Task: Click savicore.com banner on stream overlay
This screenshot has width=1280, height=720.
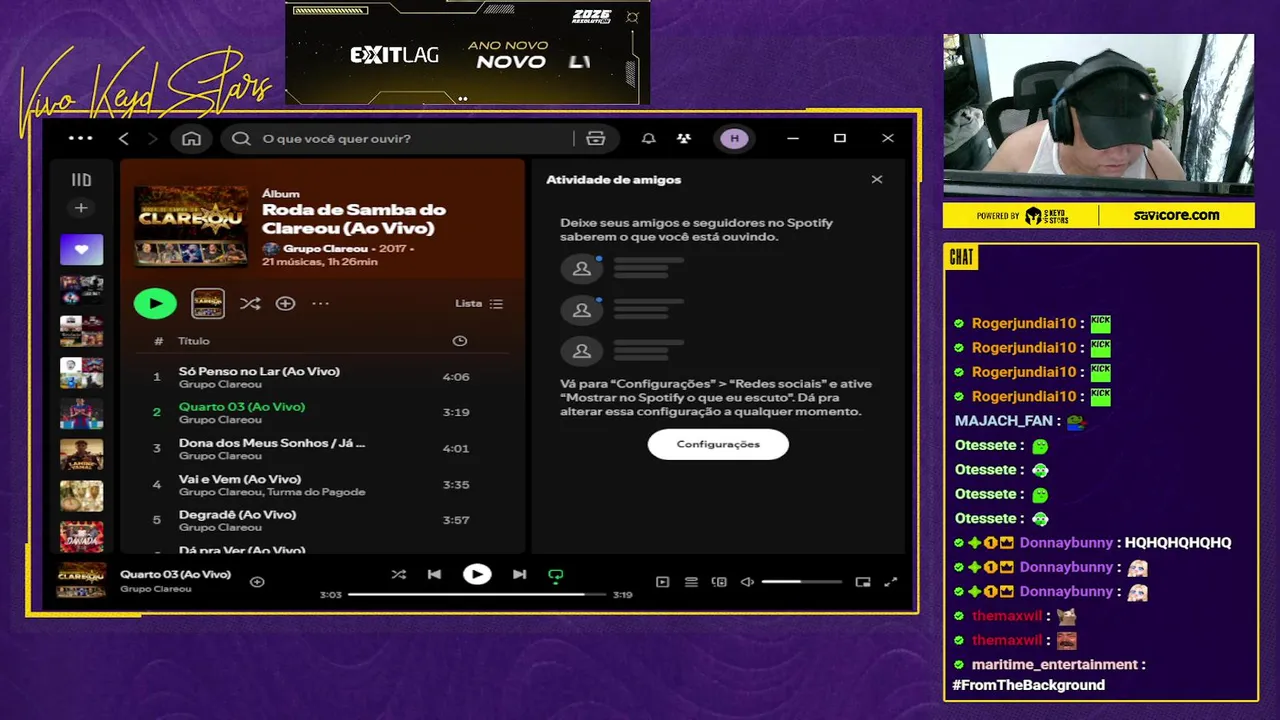Action: [1176, 215]
